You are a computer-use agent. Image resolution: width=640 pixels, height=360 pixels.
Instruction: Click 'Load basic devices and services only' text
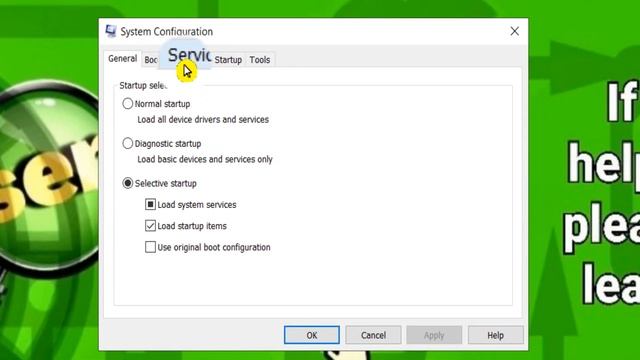(204, 159)
